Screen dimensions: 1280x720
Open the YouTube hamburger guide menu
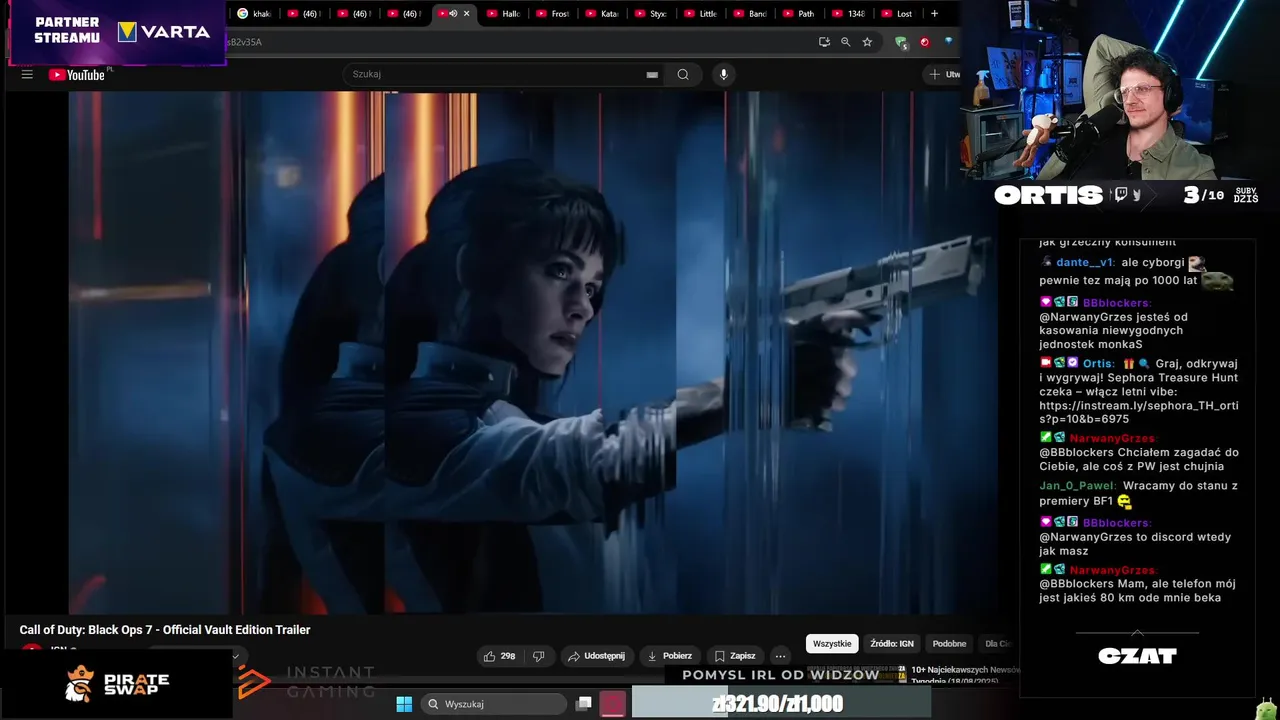27,74
